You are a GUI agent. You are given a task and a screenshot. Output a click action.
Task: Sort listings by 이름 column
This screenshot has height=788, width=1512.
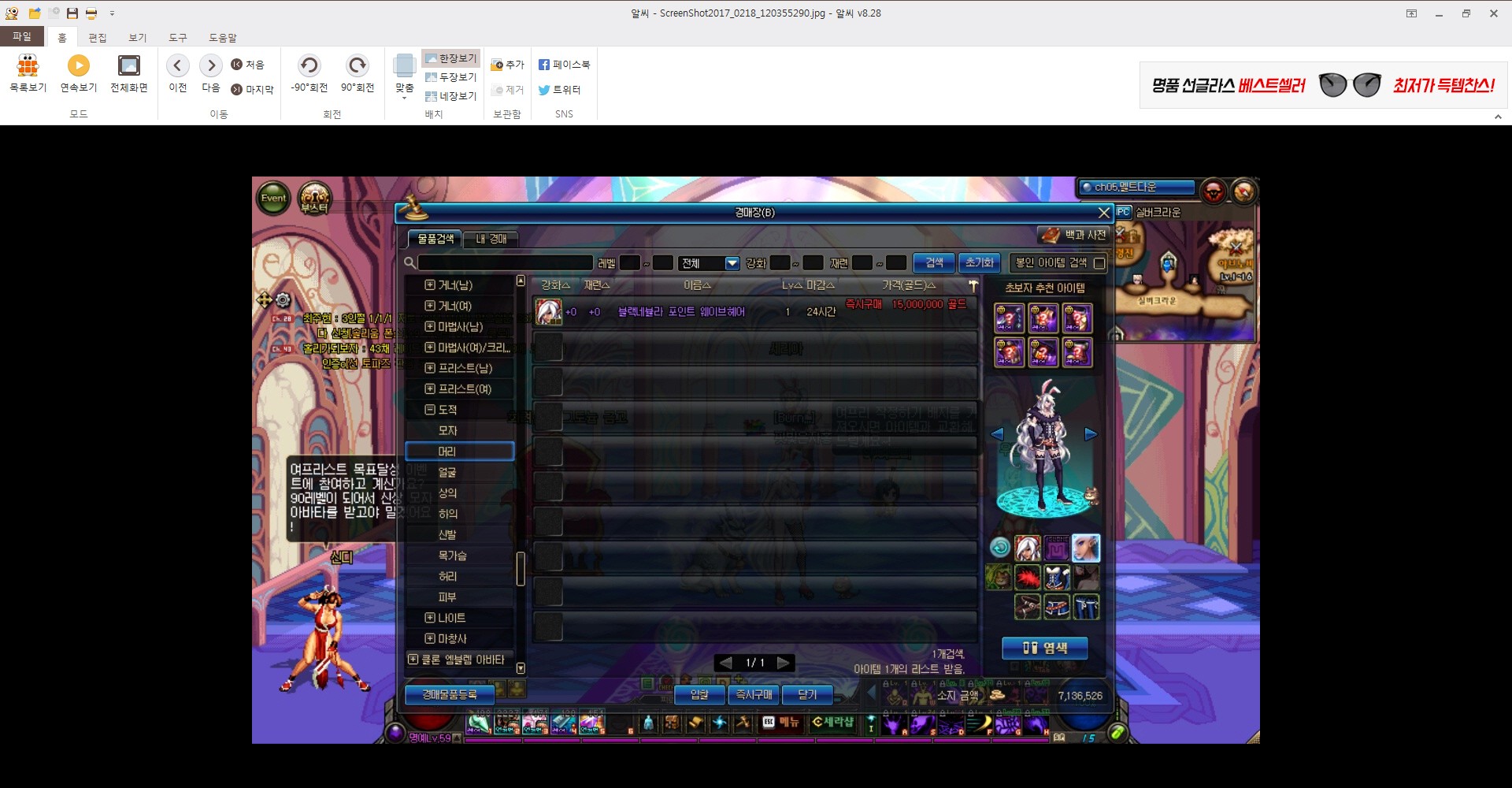point(697,285)
